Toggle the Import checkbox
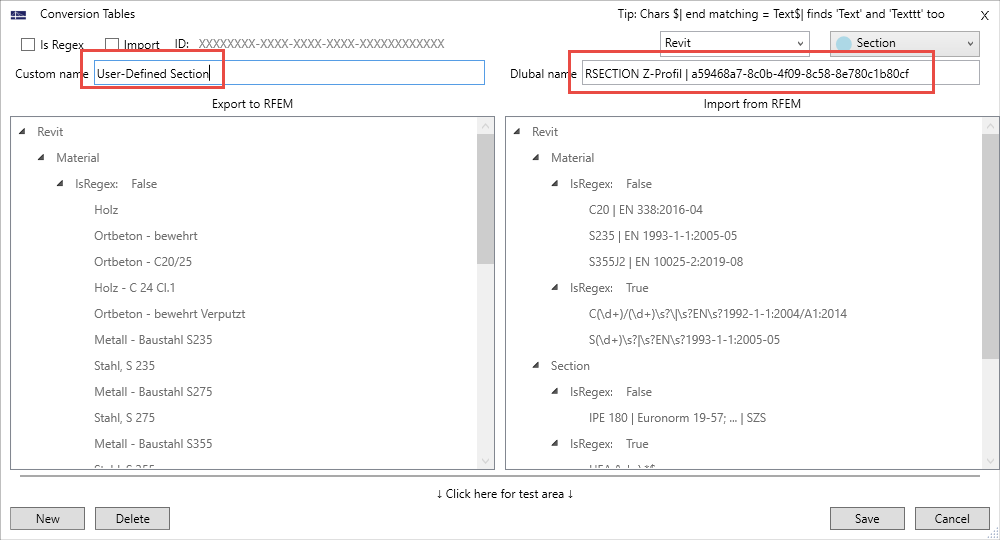Viewport: 1000px width, 540px height. [112, 44]
